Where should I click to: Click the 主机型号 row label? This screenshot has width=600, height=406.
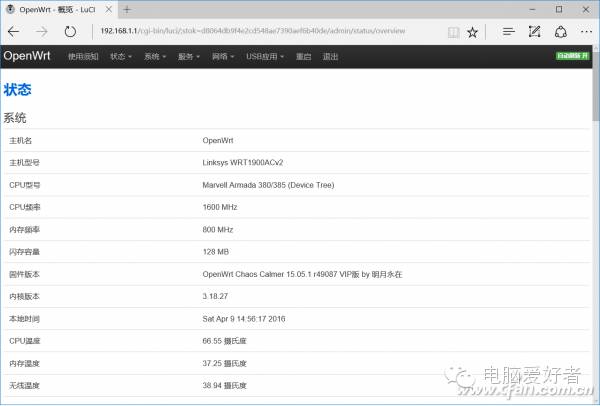pyautogui.click(x=24, y=163)
